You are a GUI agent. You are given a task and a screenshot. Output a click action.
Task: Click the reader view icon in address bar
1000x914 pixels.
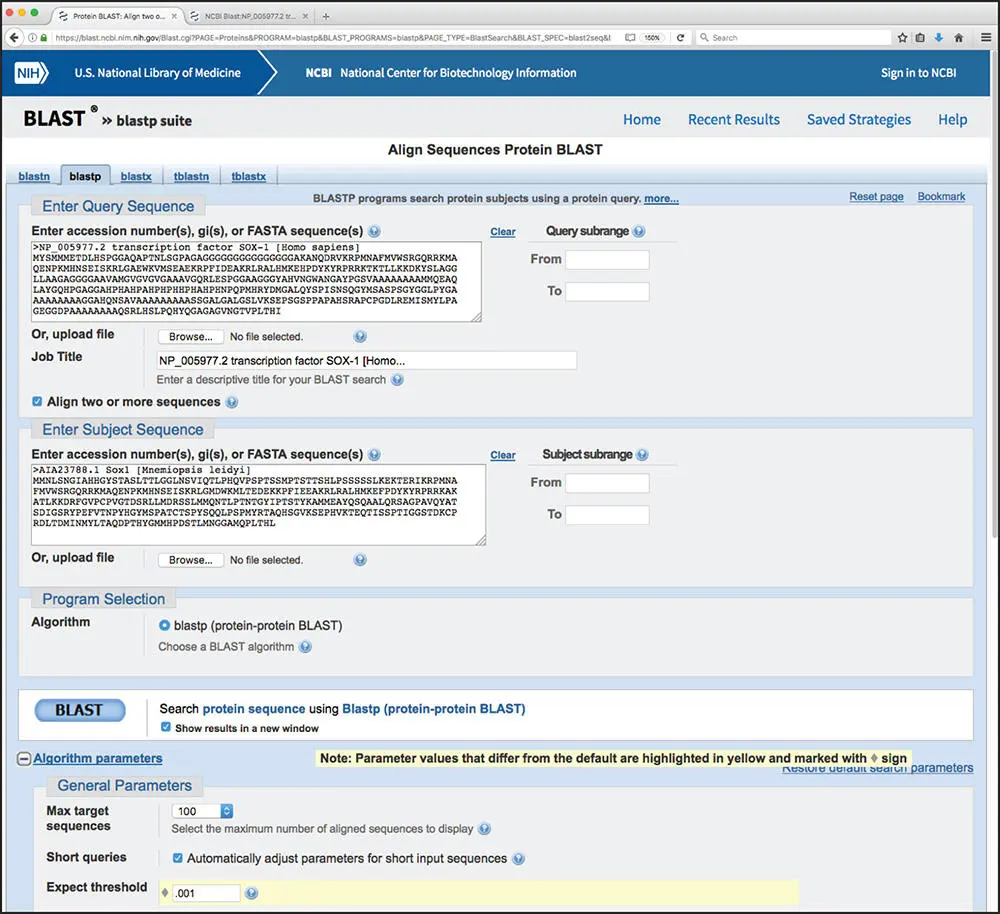click(x=630, y=38)
